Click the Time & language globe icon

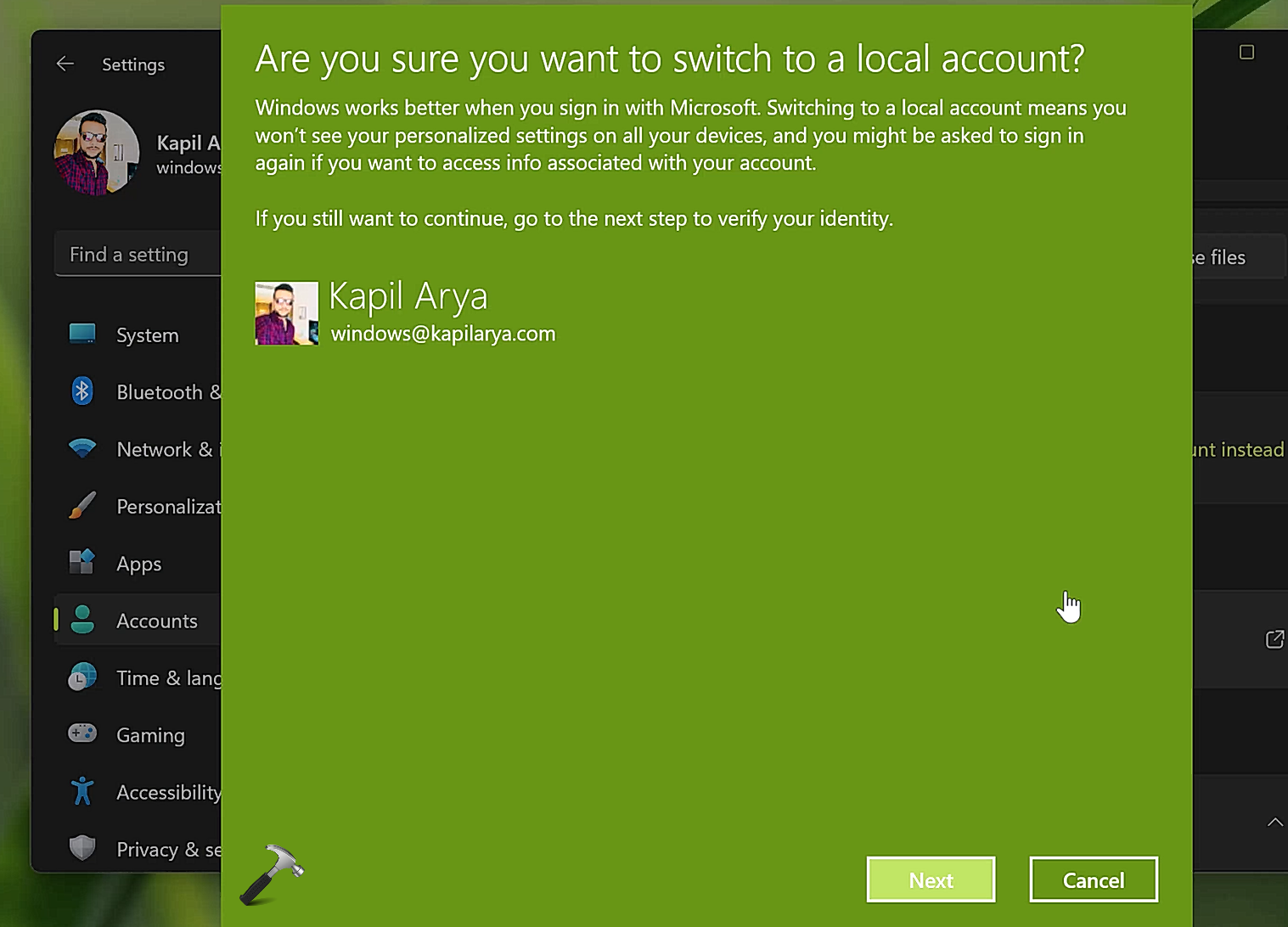click(82, 677)
